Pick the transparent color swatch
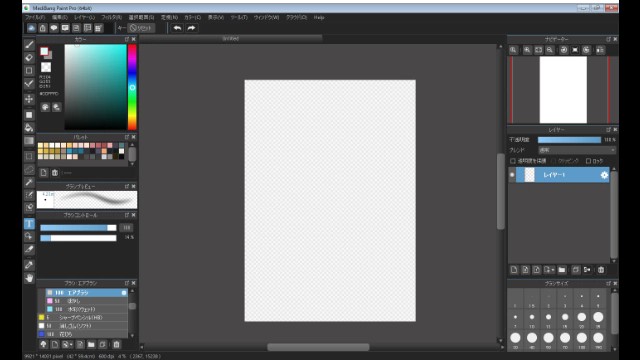Image resolution: width=640 pixels, height=360 pixels. (46, 67)
